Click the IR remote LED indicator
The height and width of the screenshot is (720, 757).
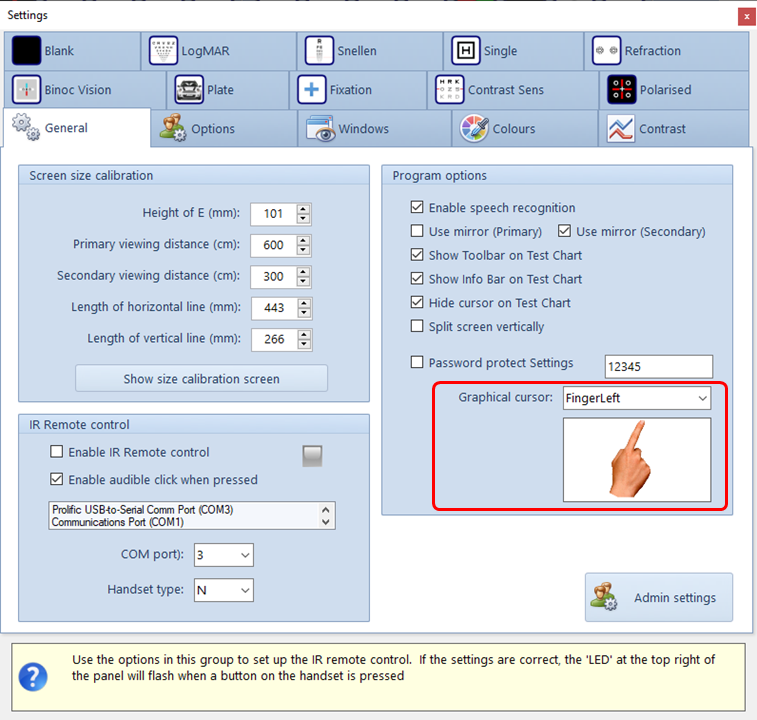(313, 456)
